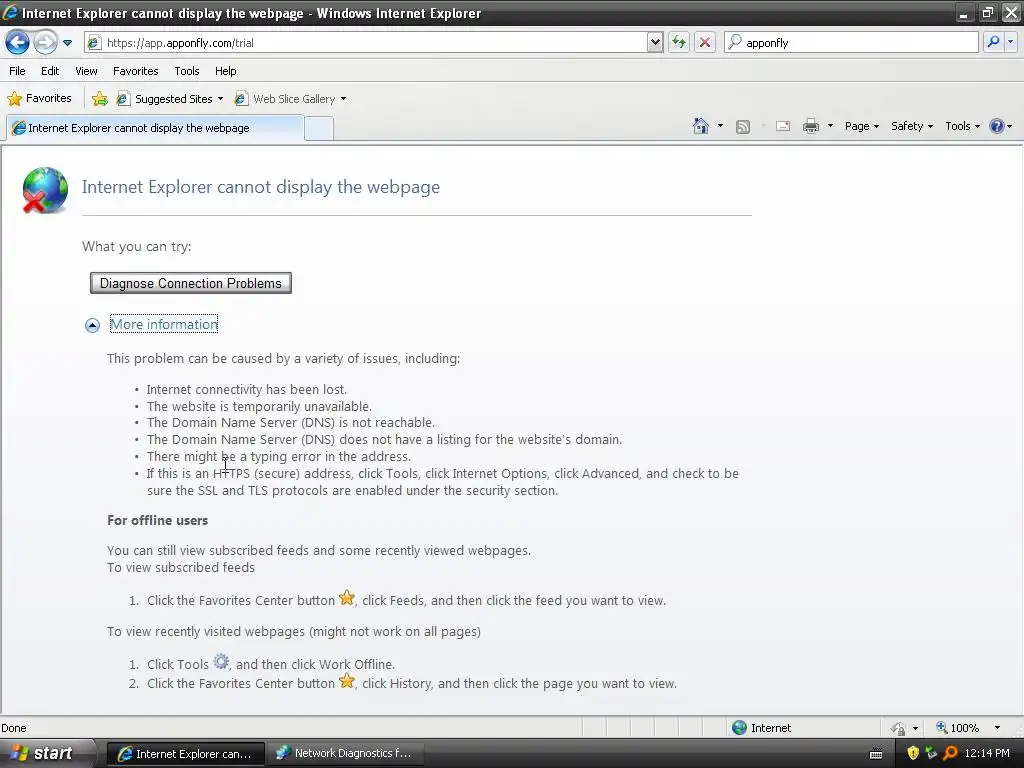Click the blue Help question mark icon

997,126
